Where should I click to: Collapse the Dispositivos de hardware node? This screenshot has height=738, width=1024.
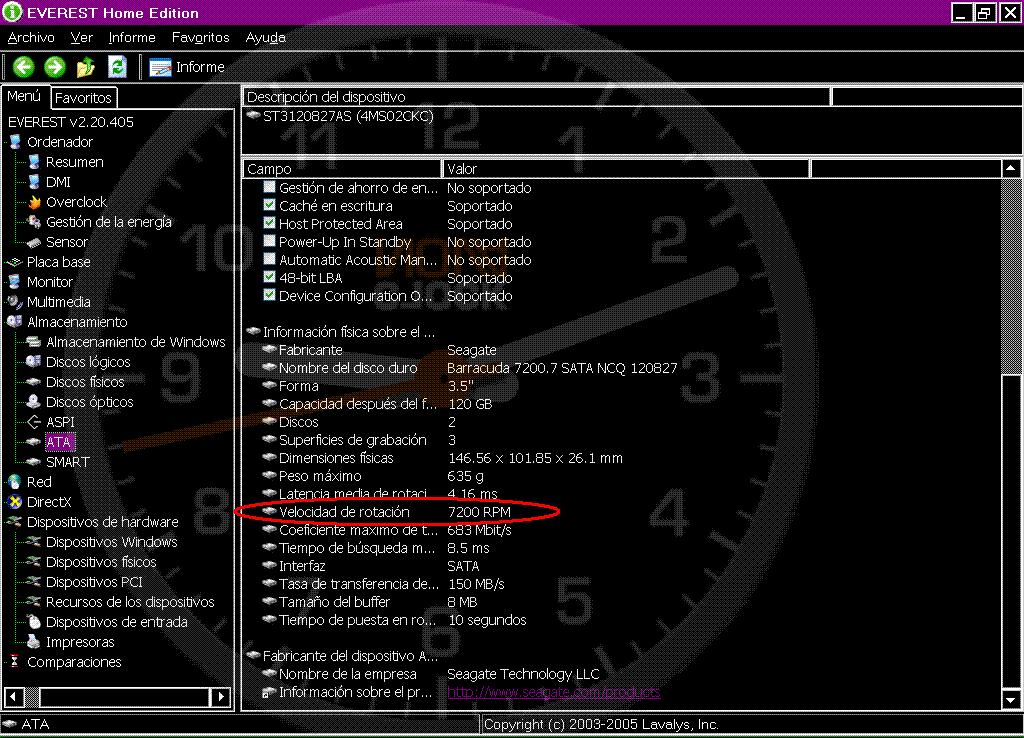[14, 522]
